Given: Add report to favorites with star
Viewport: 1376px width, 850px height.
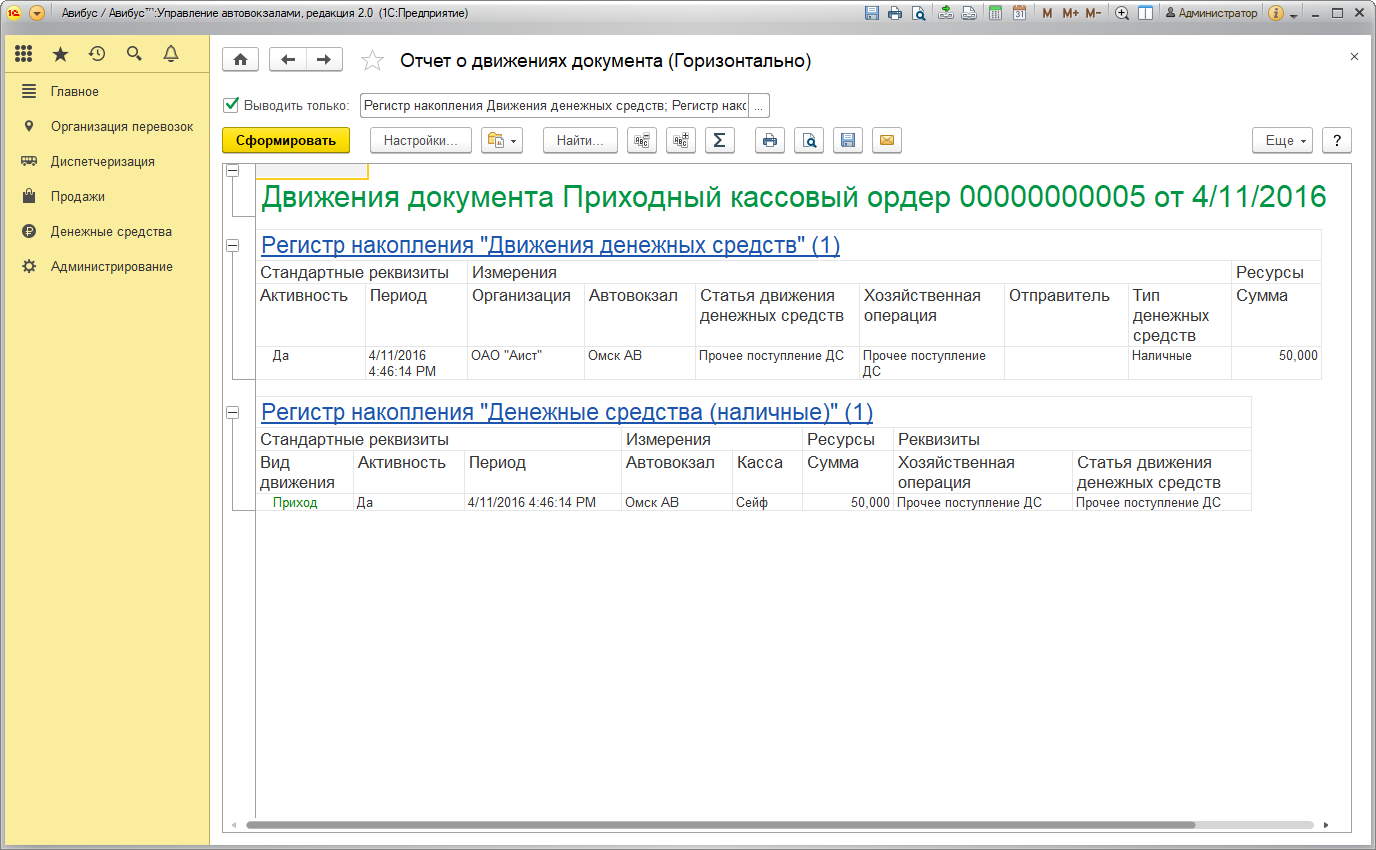Looking at the screenshot, I should tap(372, 62).
